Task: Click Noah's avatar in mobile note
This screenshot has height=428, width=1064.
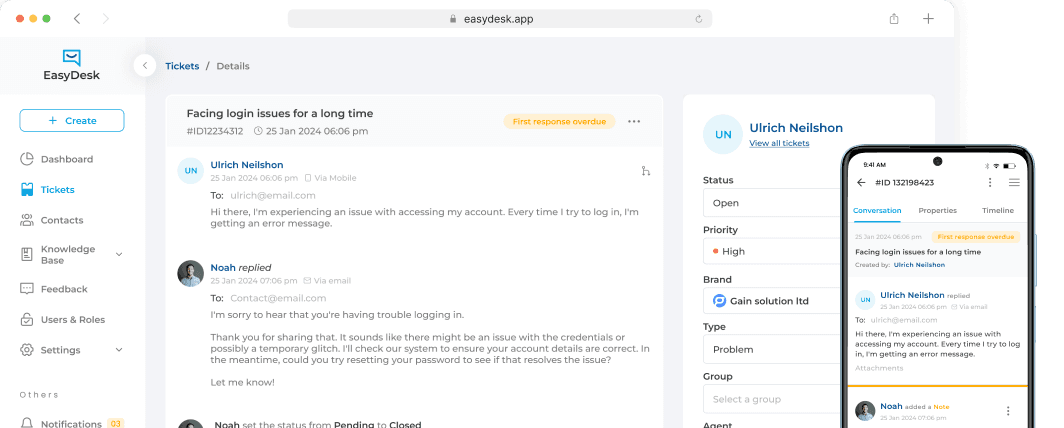Action: tap(864, 411)
